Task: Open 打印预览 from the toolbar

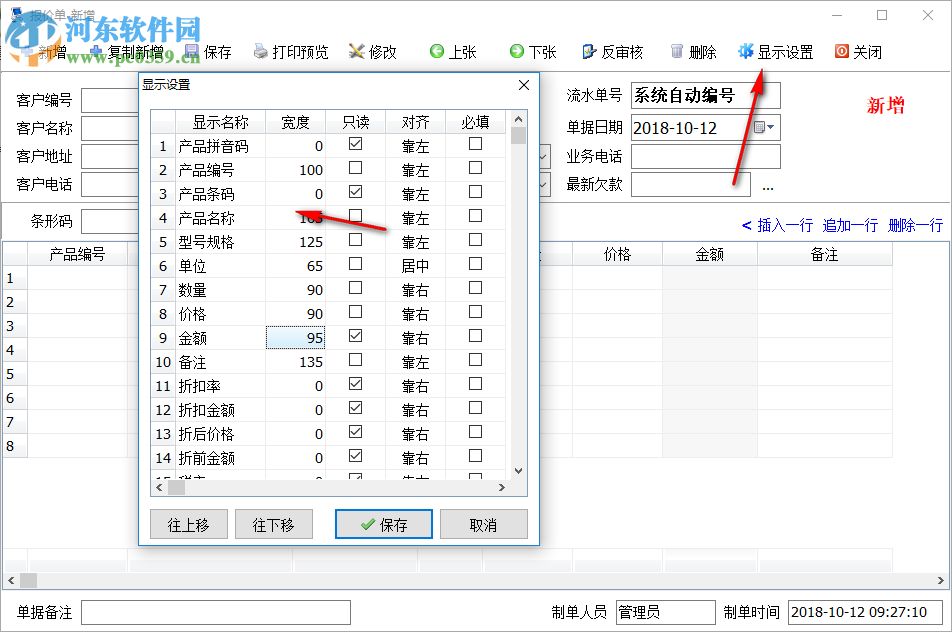Action: [290, 51]
